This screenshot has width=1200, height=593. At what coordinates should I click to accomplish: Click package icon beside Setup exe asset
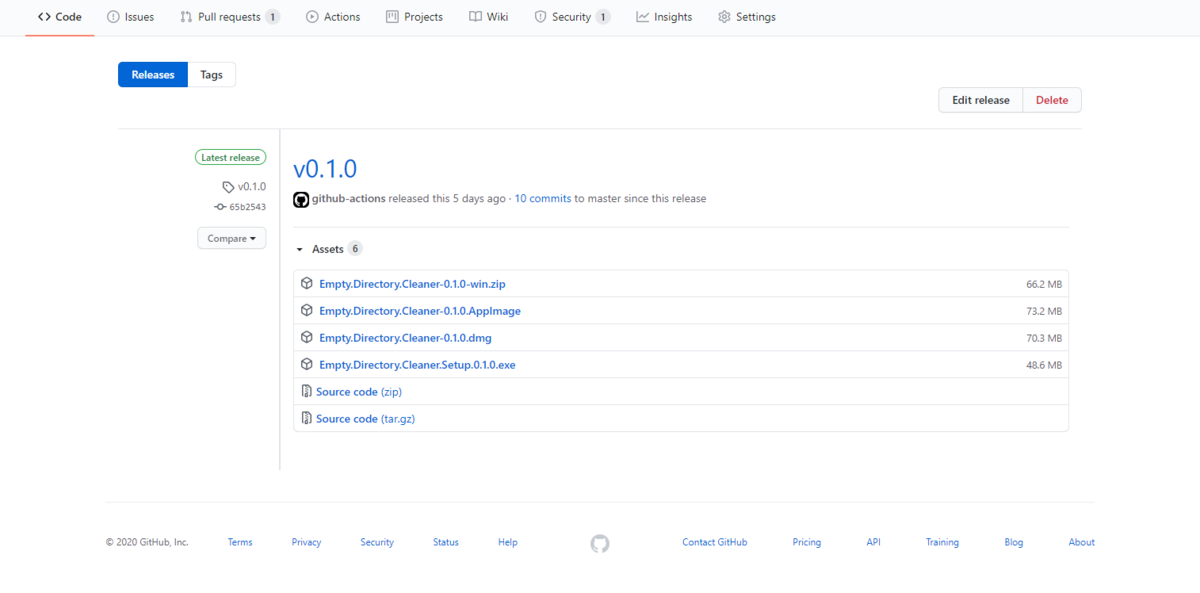(308, 365)
